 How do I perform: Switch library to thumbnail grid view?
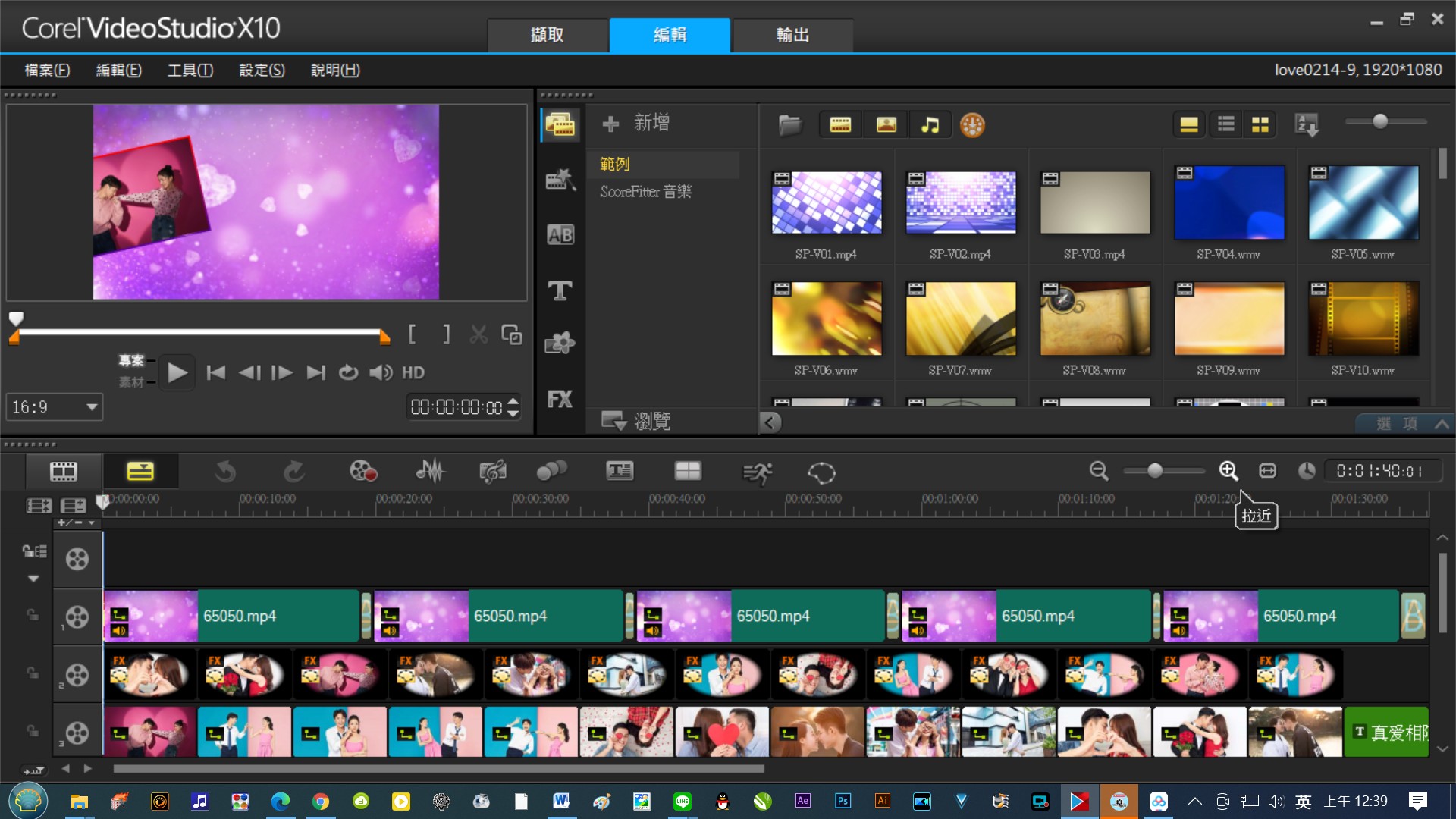[1260, 124]
